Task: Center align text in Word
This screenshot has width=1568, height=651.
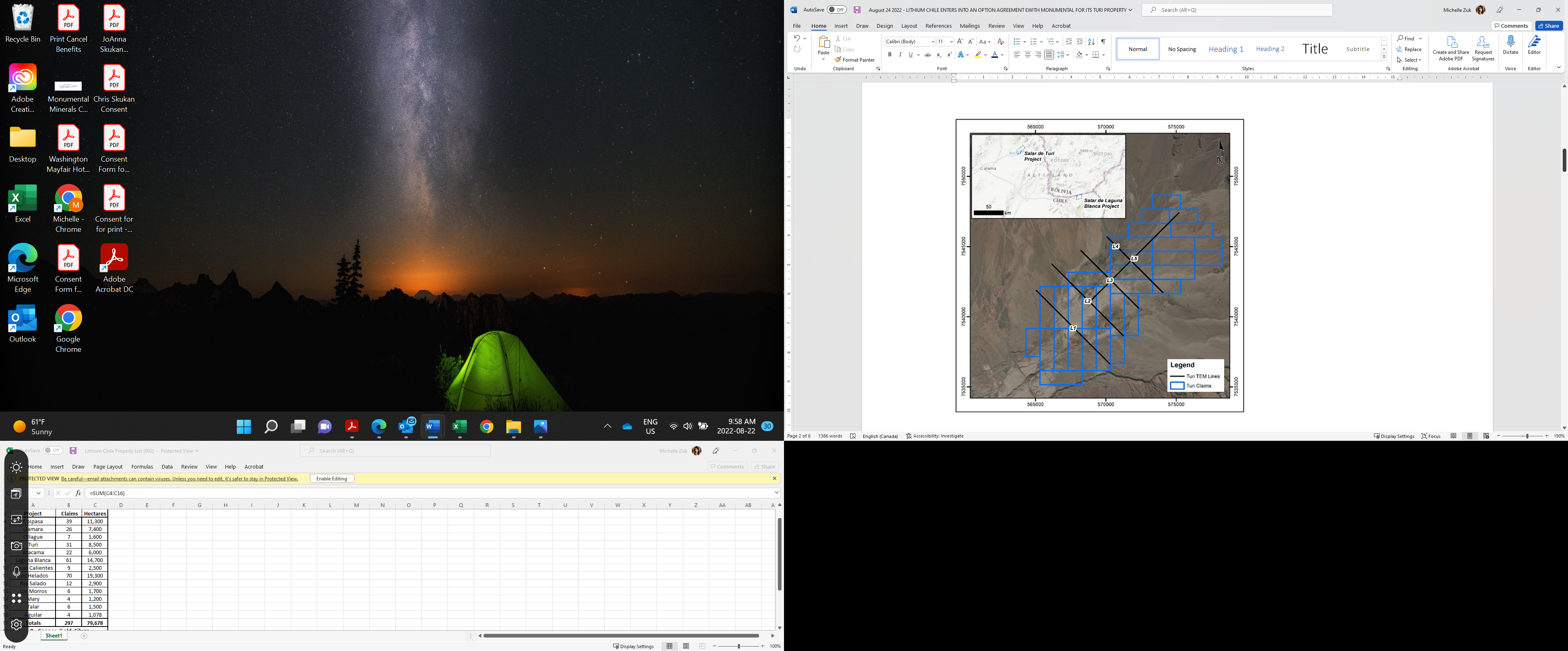Action: [1027, 55]
